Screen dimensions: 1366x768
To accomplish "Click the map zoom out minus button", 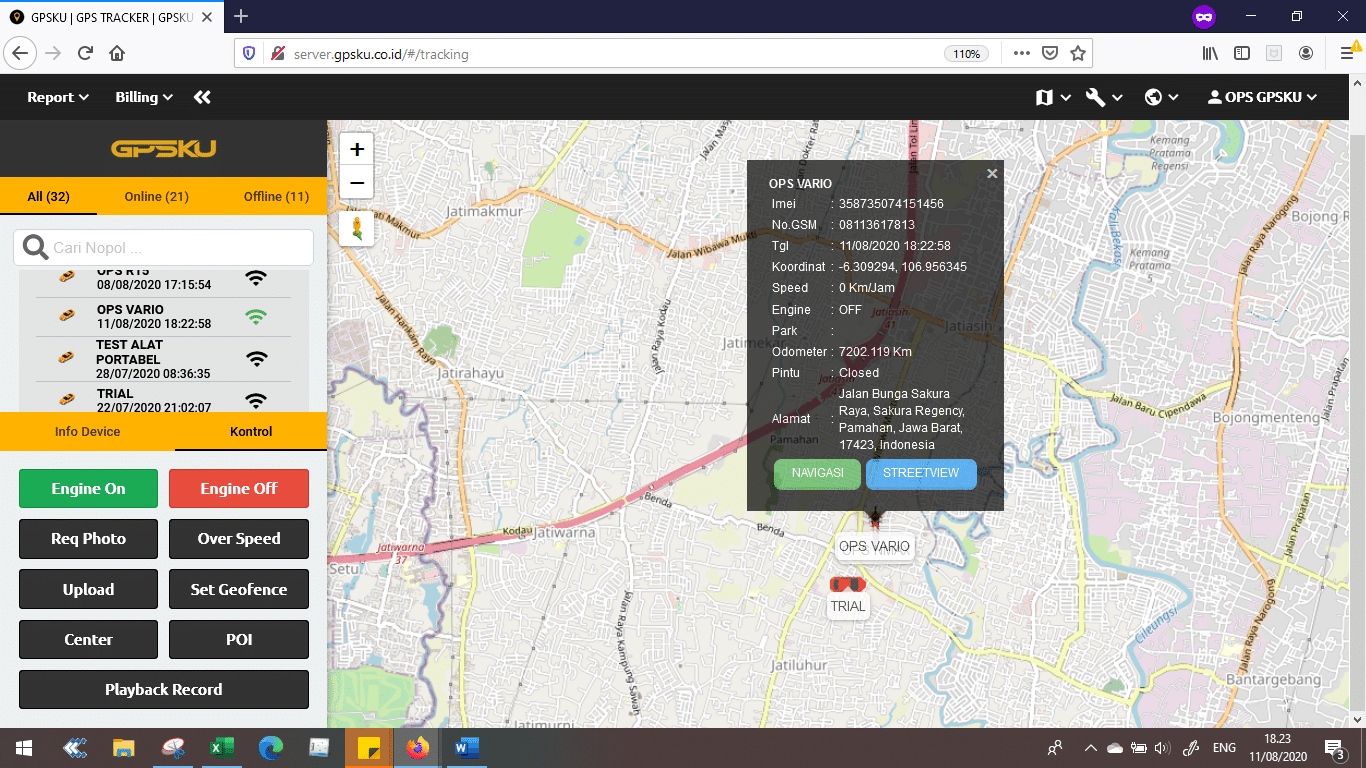I will coord(357,183).
